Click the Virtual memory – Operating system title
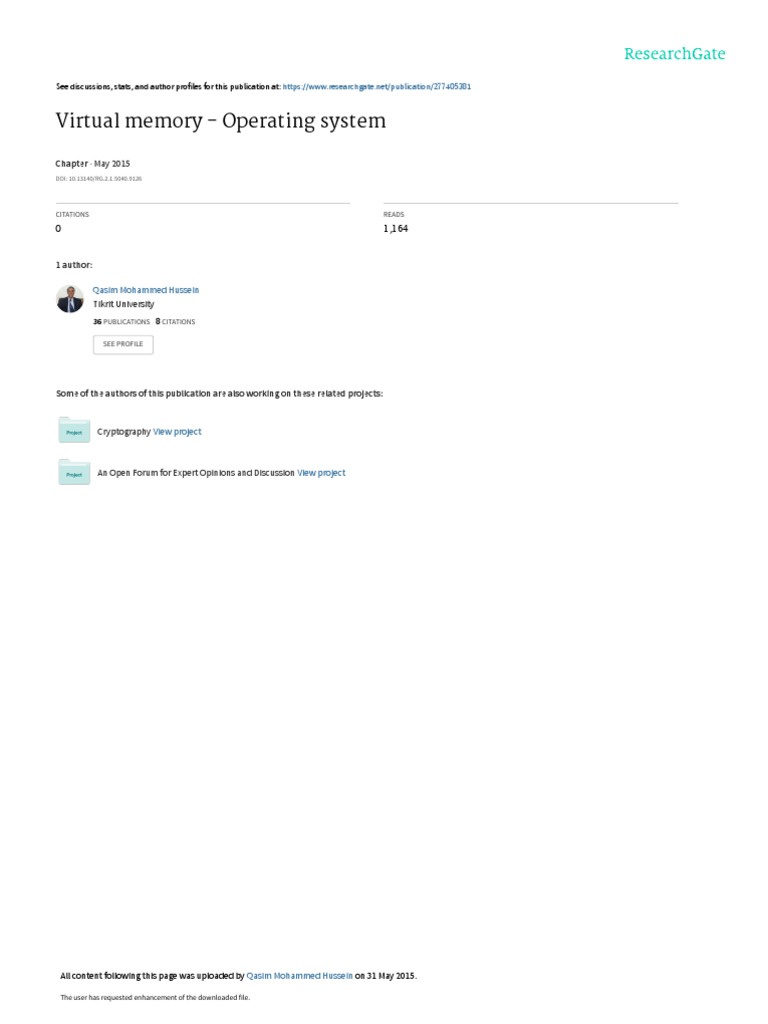Screen dimensions: 768x1024 click(x=221, y=121)
